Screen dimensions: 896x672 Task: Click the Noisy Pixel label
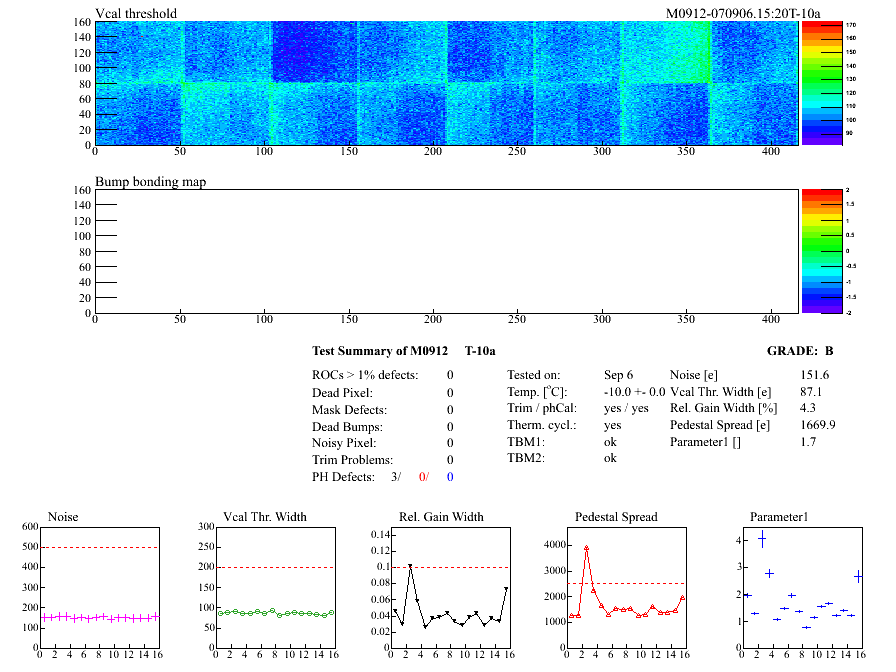(x=344, y=443)
